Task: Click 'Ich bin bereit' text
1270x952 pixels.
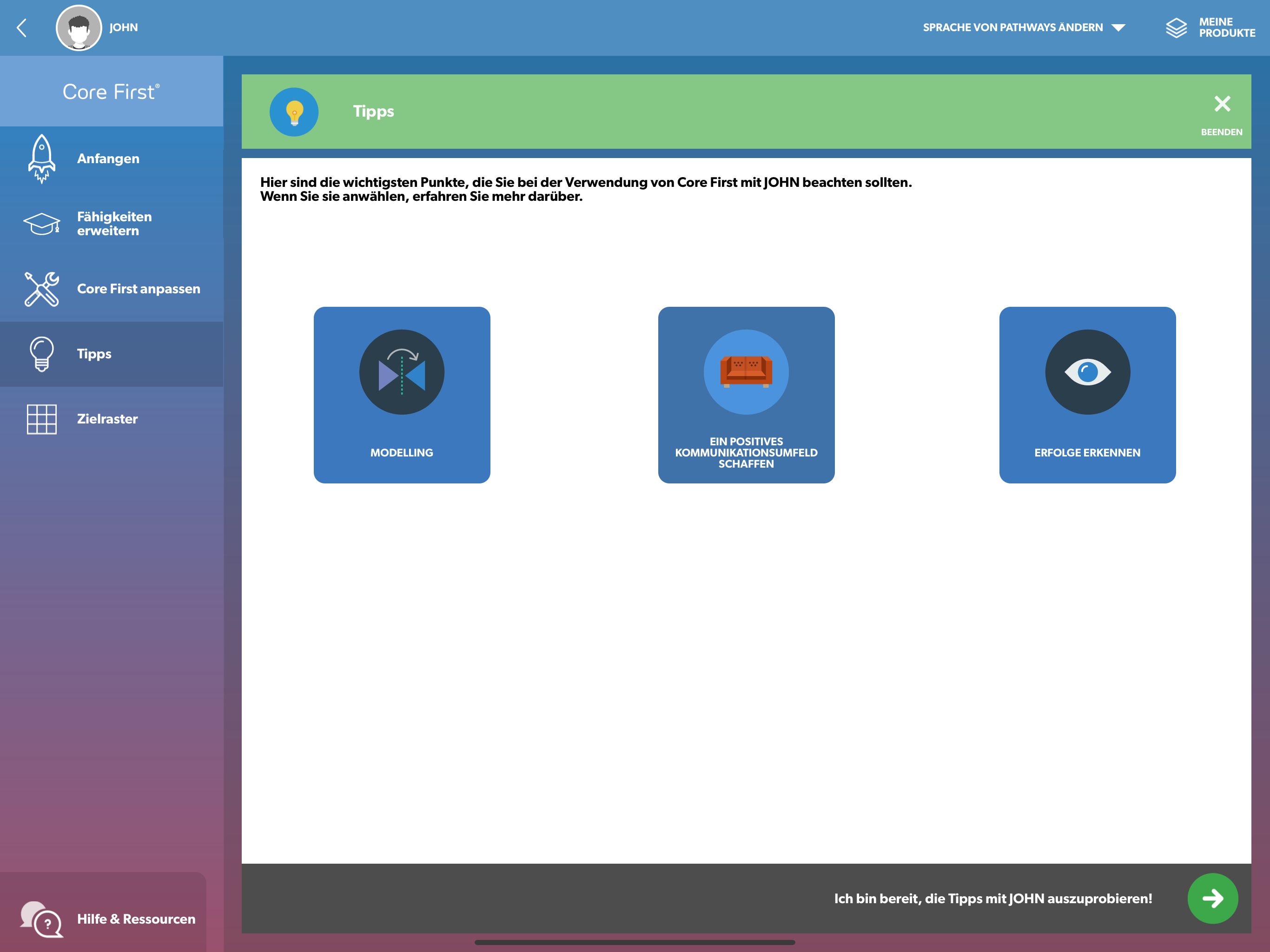Action: (993, 899)
